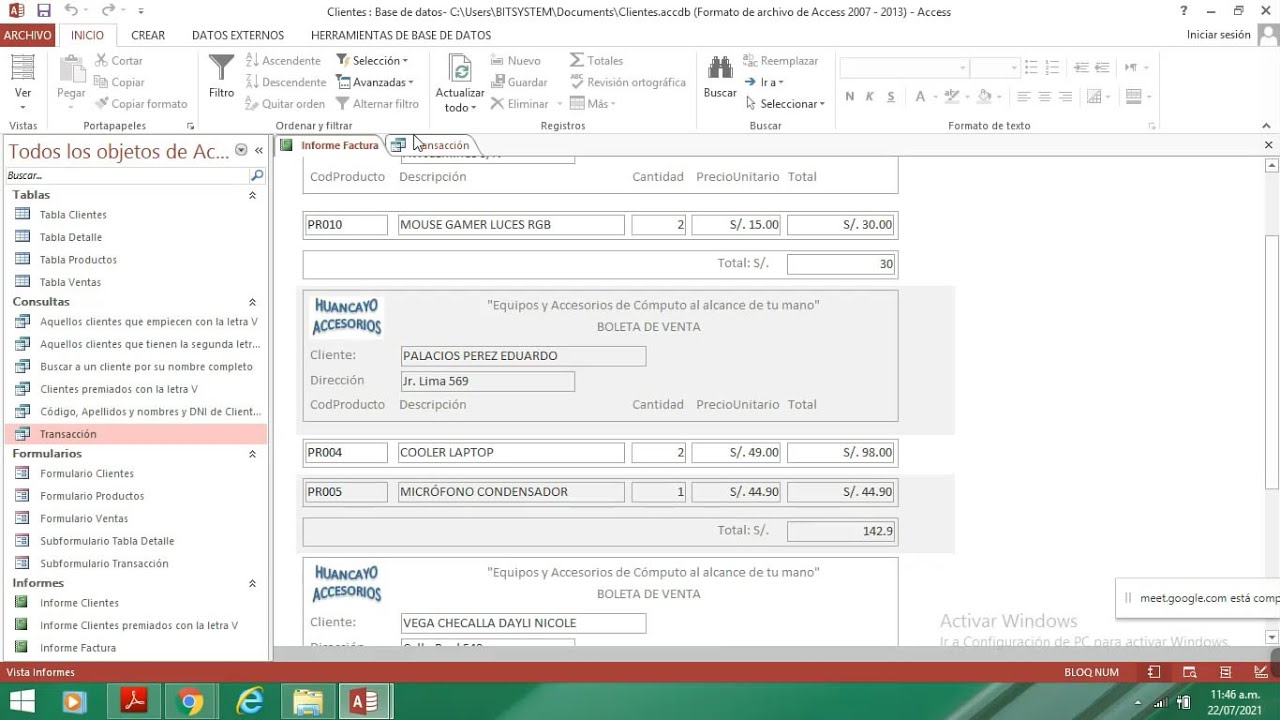Click Iniciar sesión

pyautogui.click(x=1218, y=34)
